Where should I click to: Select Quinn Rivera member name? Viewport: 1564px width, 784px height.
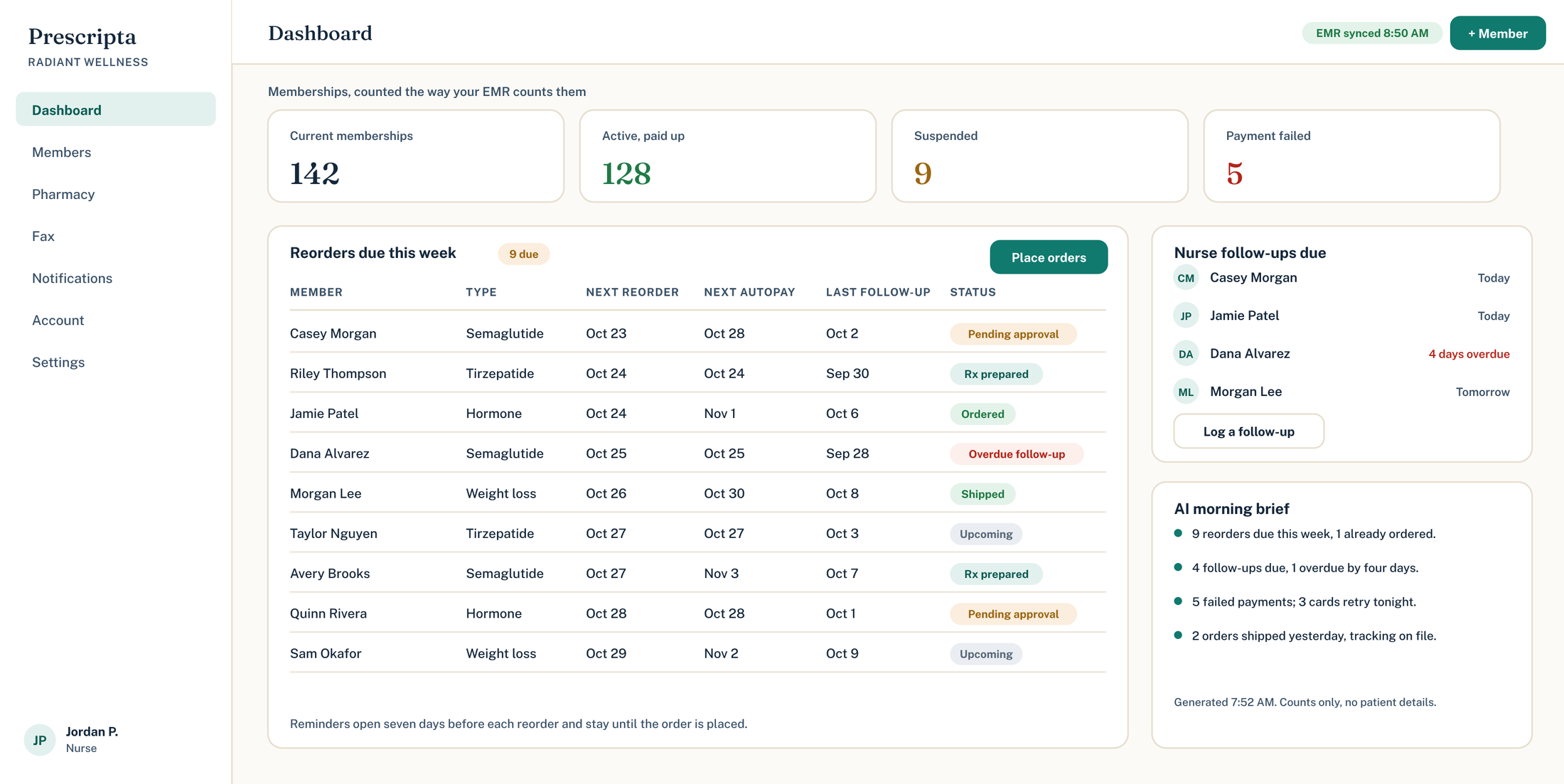coord(328,613)
